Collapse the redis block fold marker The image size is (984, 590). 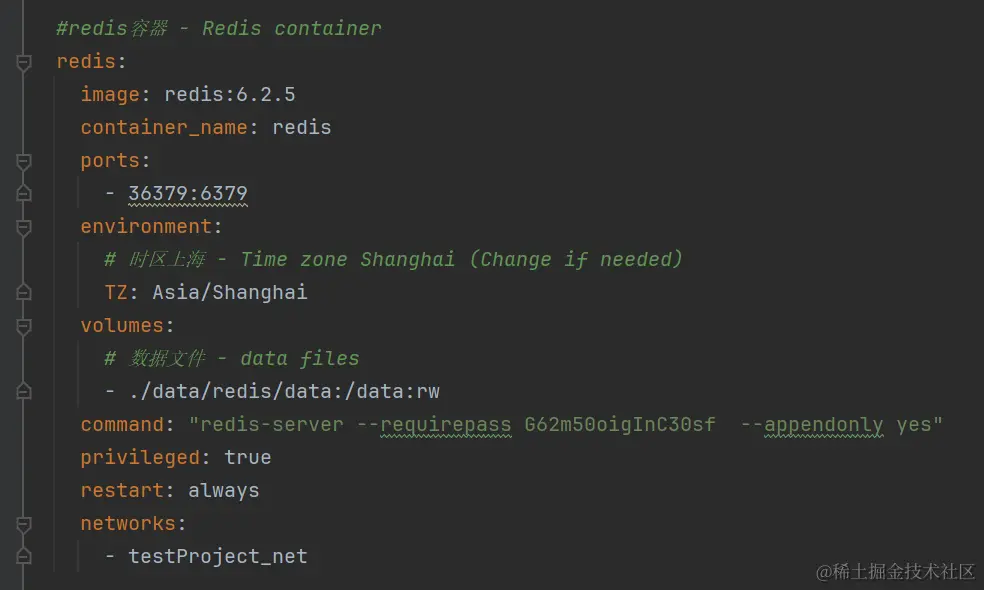[24, 62]
